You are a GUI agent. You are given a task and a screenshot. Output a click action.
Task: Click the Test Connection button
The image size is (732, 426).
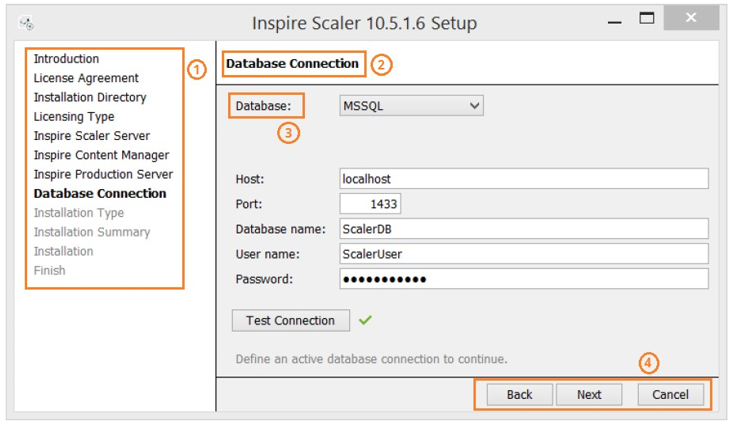point(290,321)
